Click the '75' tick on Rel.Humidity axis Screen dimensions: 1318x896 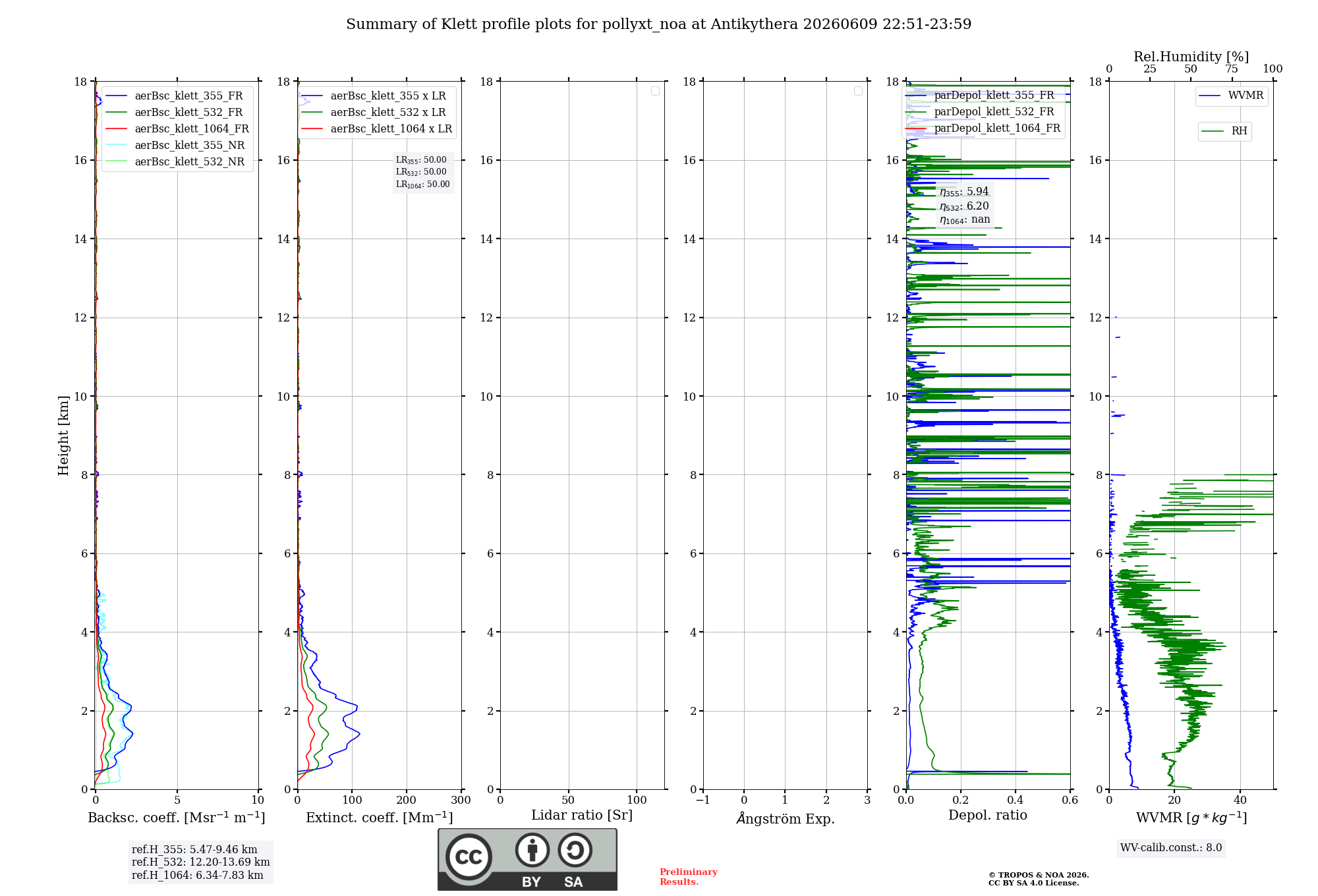[1232, 69]
